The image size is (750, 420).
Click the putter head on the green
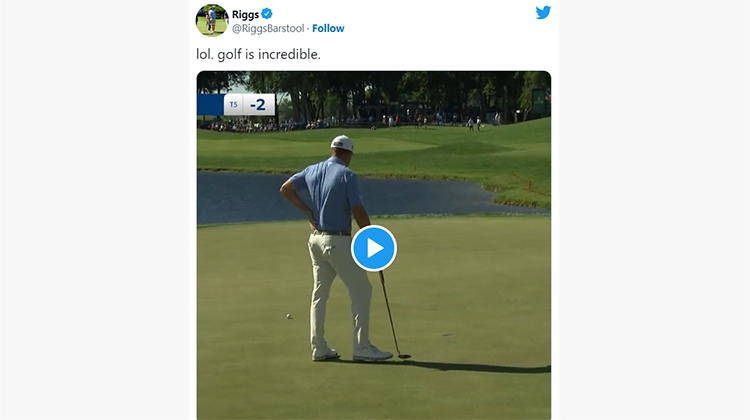click(x=404, y=356)
